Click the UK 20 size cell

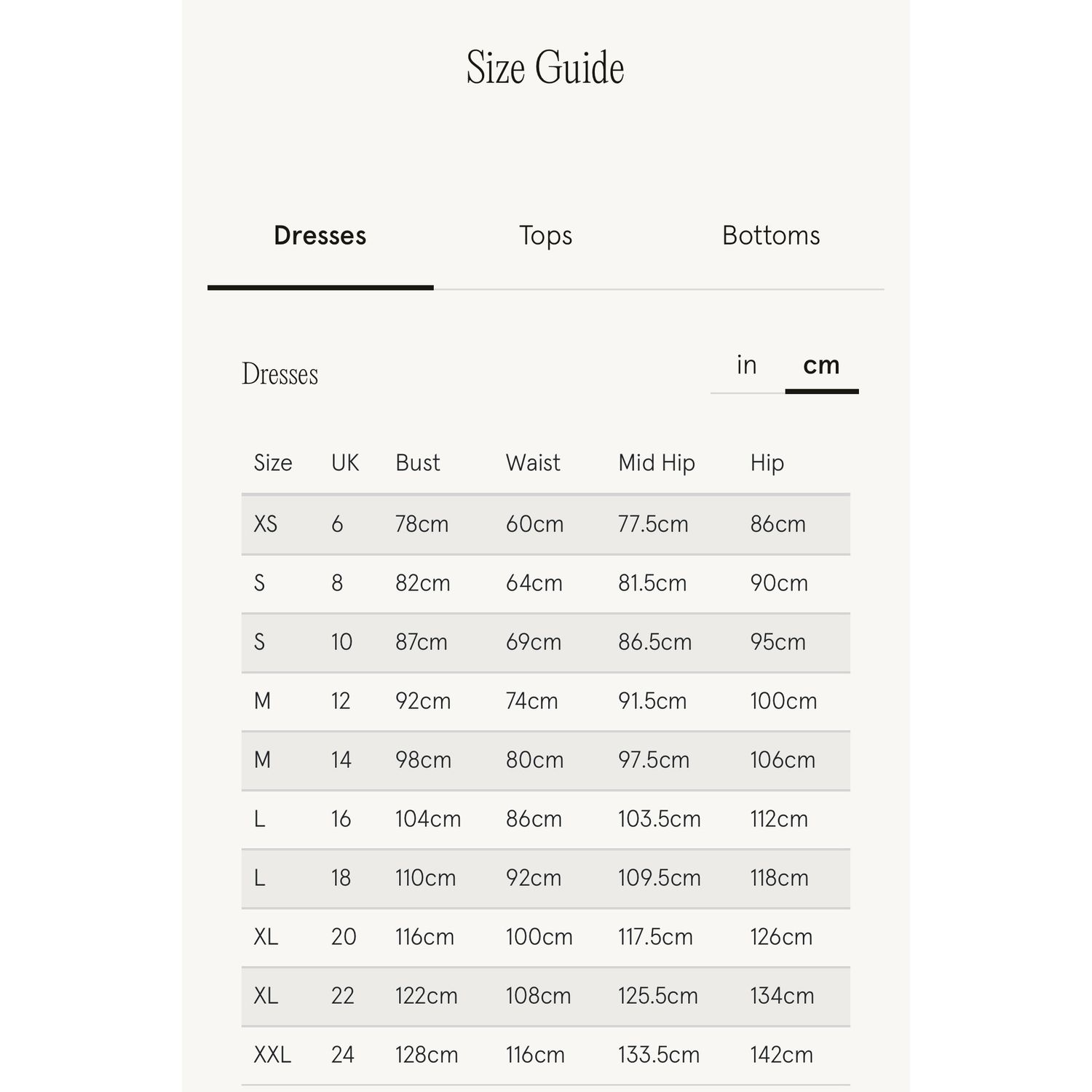[x=344, y=937]
